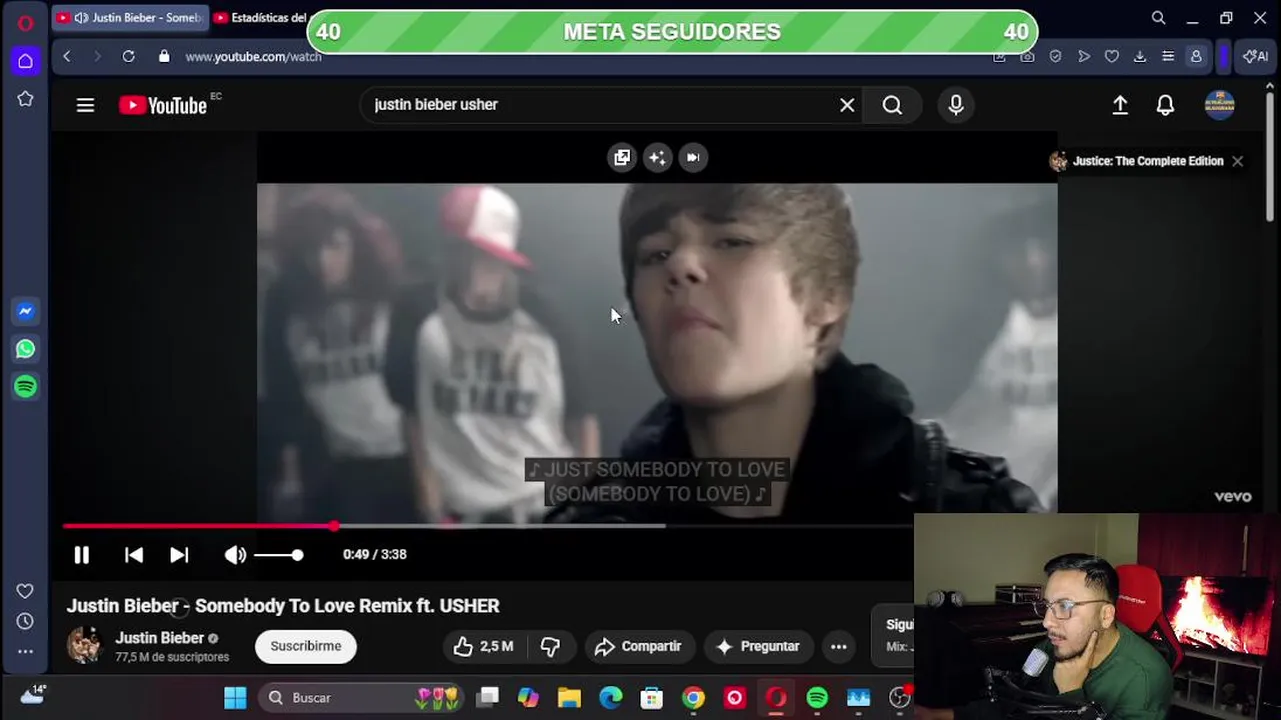
Task: Open the sidebar heart icon
Action: (x=26, y=591)
